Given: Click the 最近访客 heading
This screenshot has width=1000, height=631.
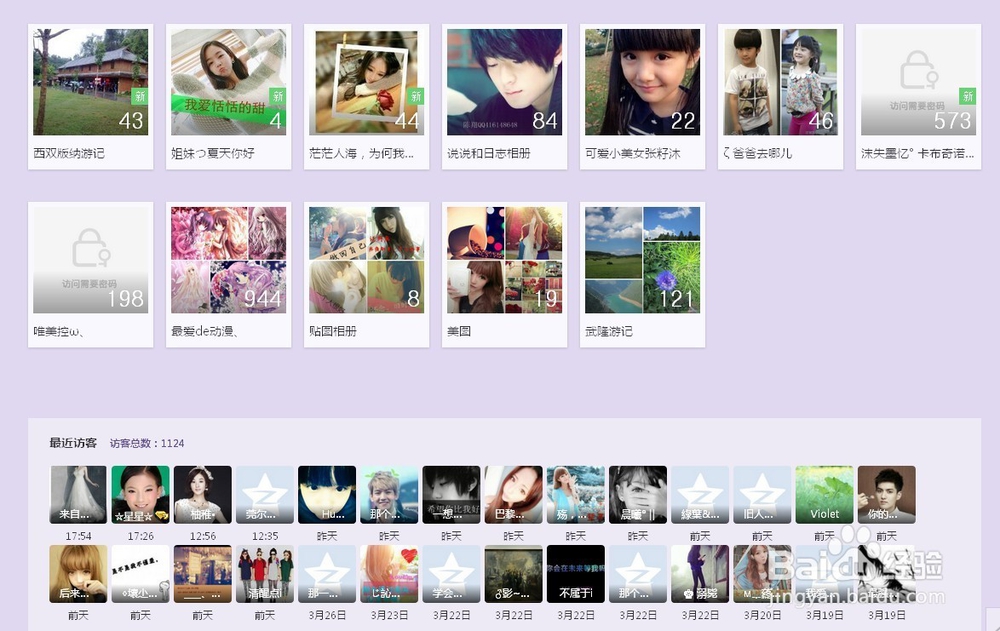Looking at the screenshot, I should 73,443.
